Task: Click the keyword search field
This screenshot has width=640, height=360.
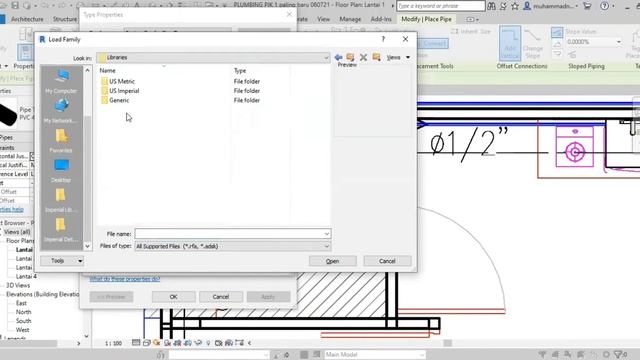Action: pos(441,6)
